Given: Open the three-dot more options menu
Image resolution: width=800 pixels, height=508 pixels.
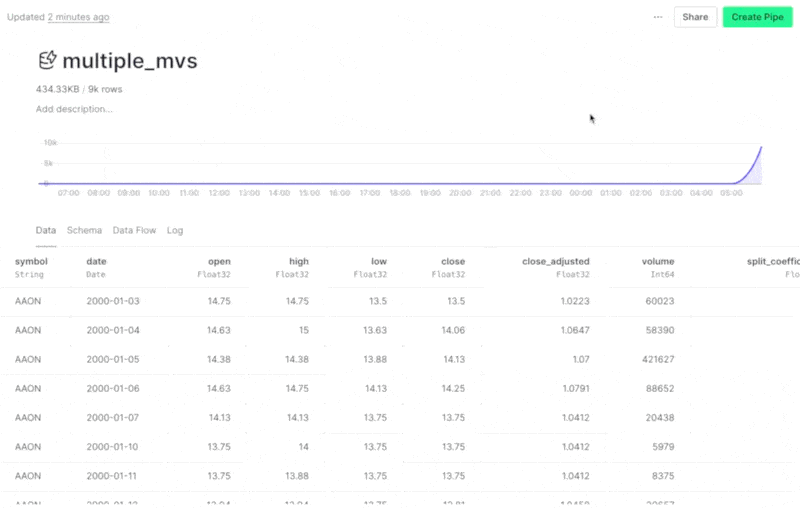Looking at the screenshot, I should [657, 17].
